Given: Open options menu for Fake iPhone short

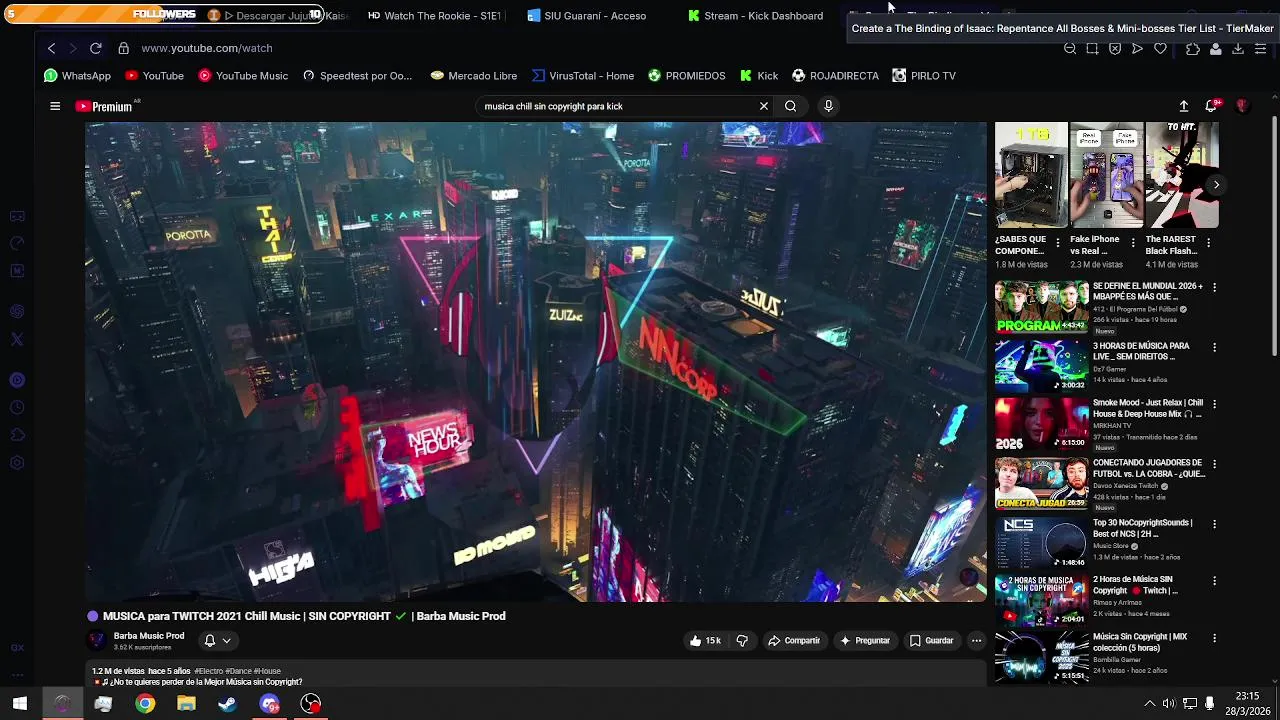Looking at the screenshot, I should pyautogui.click(x=1133, y=243).
